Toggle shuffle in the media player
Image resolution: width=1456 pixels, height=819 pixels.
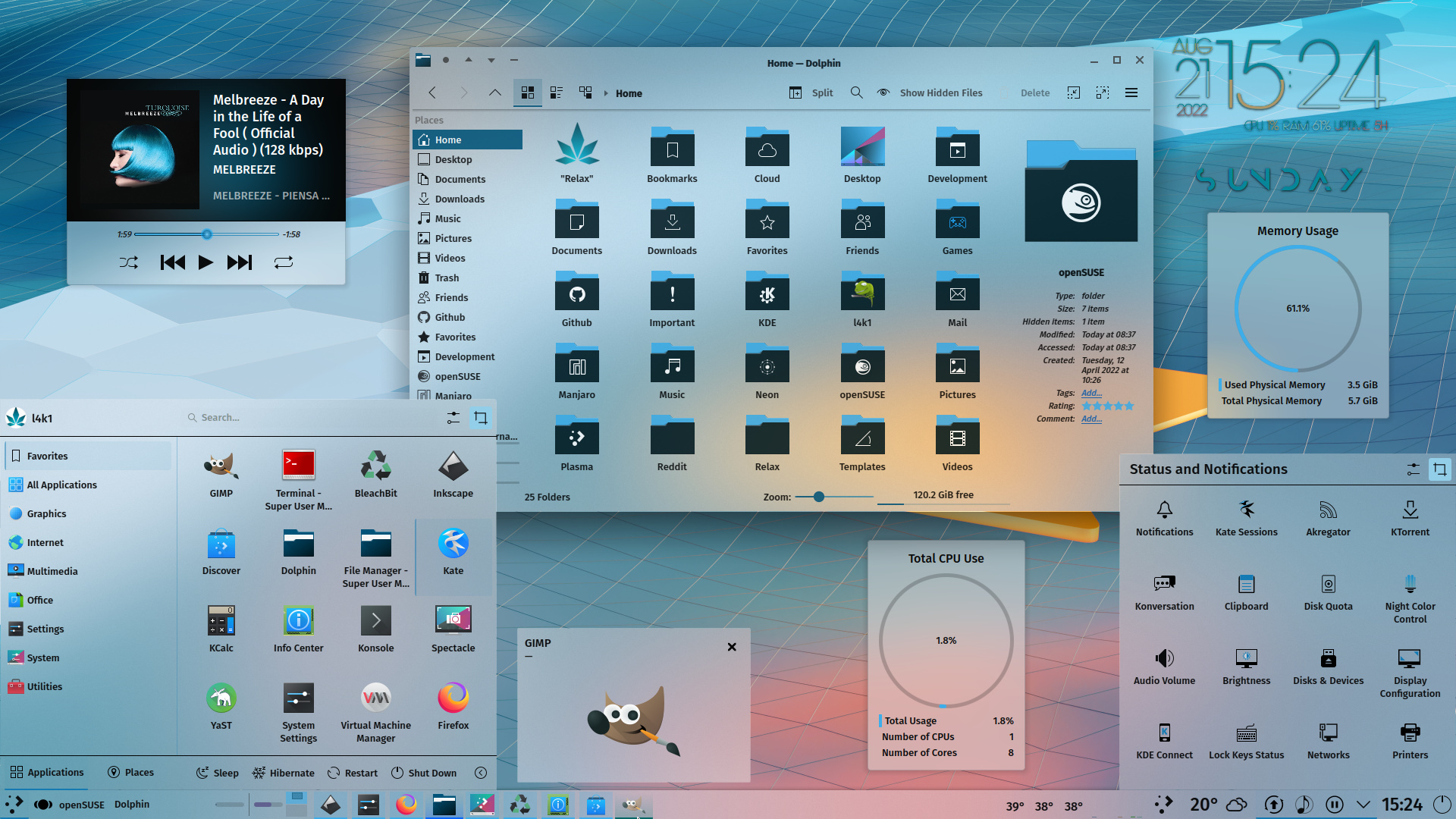tap(129, 262)
